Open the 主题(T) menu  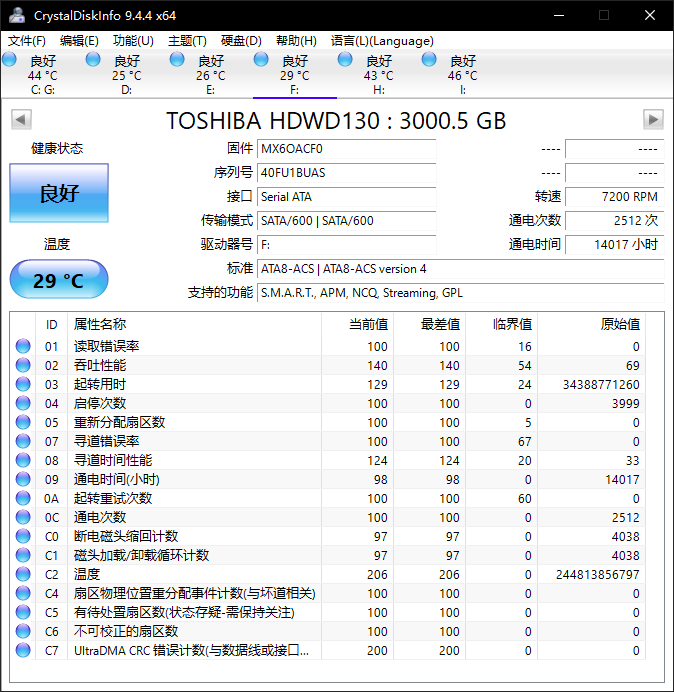click(x=187, y=41)
